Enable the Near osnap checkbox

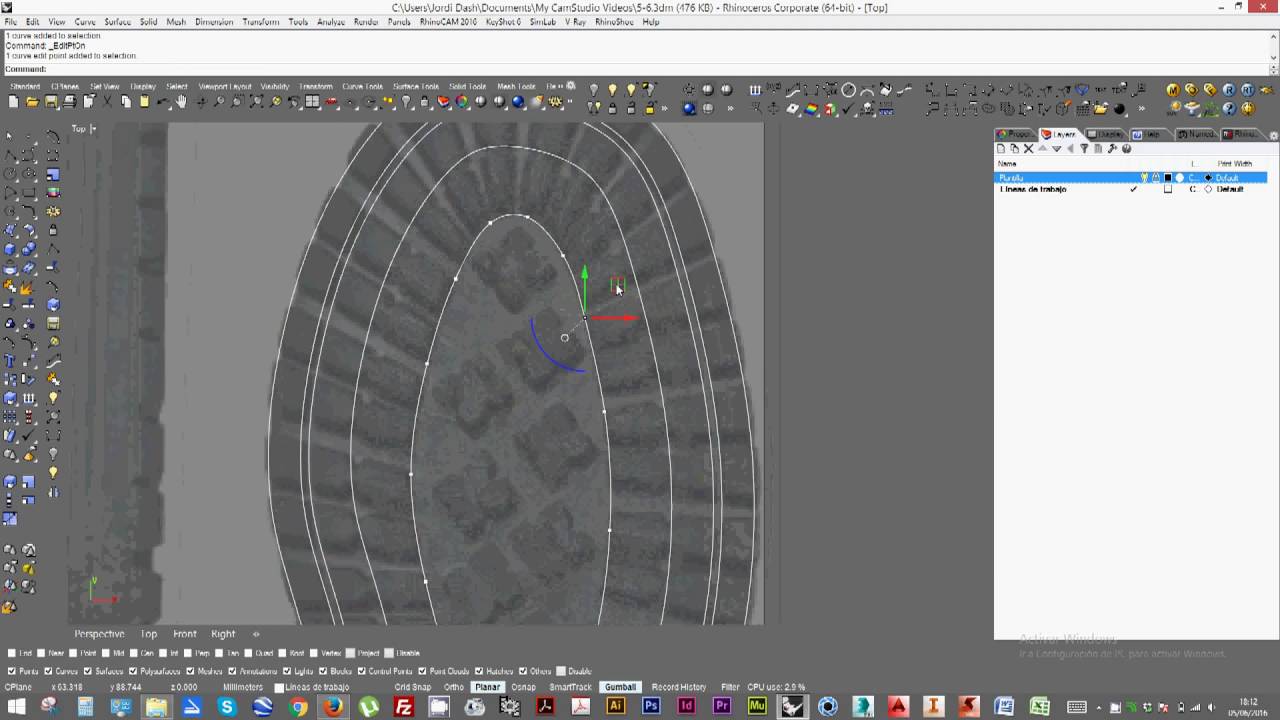(40, 653)
